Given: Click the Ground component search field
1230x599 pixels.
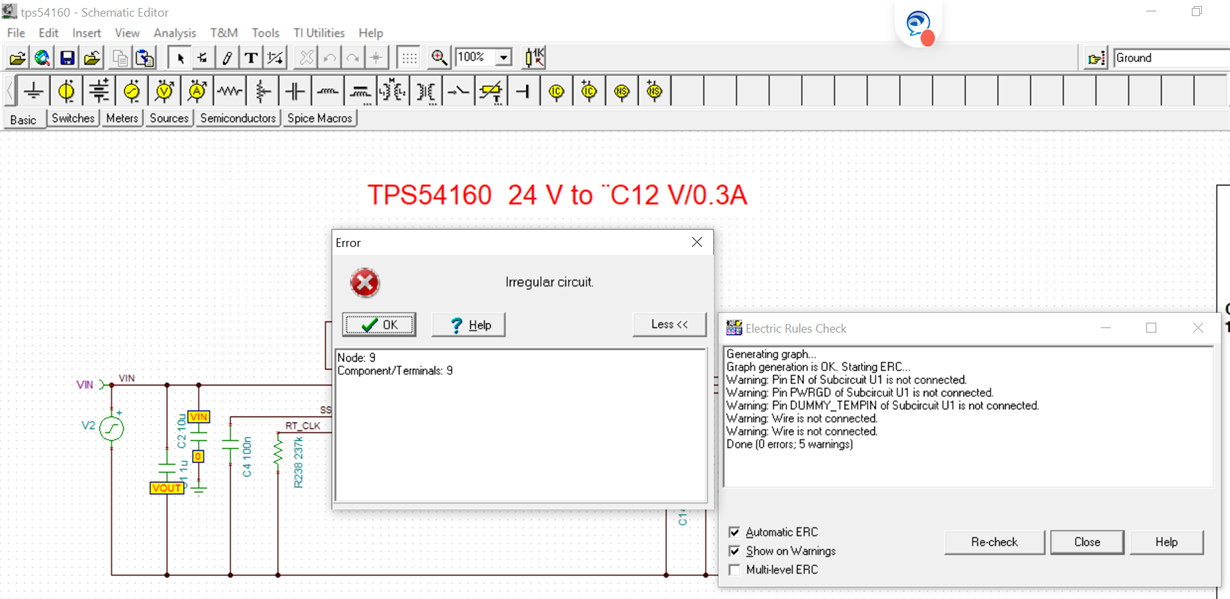Looking at the screenshot, I should coord(1172,58).
